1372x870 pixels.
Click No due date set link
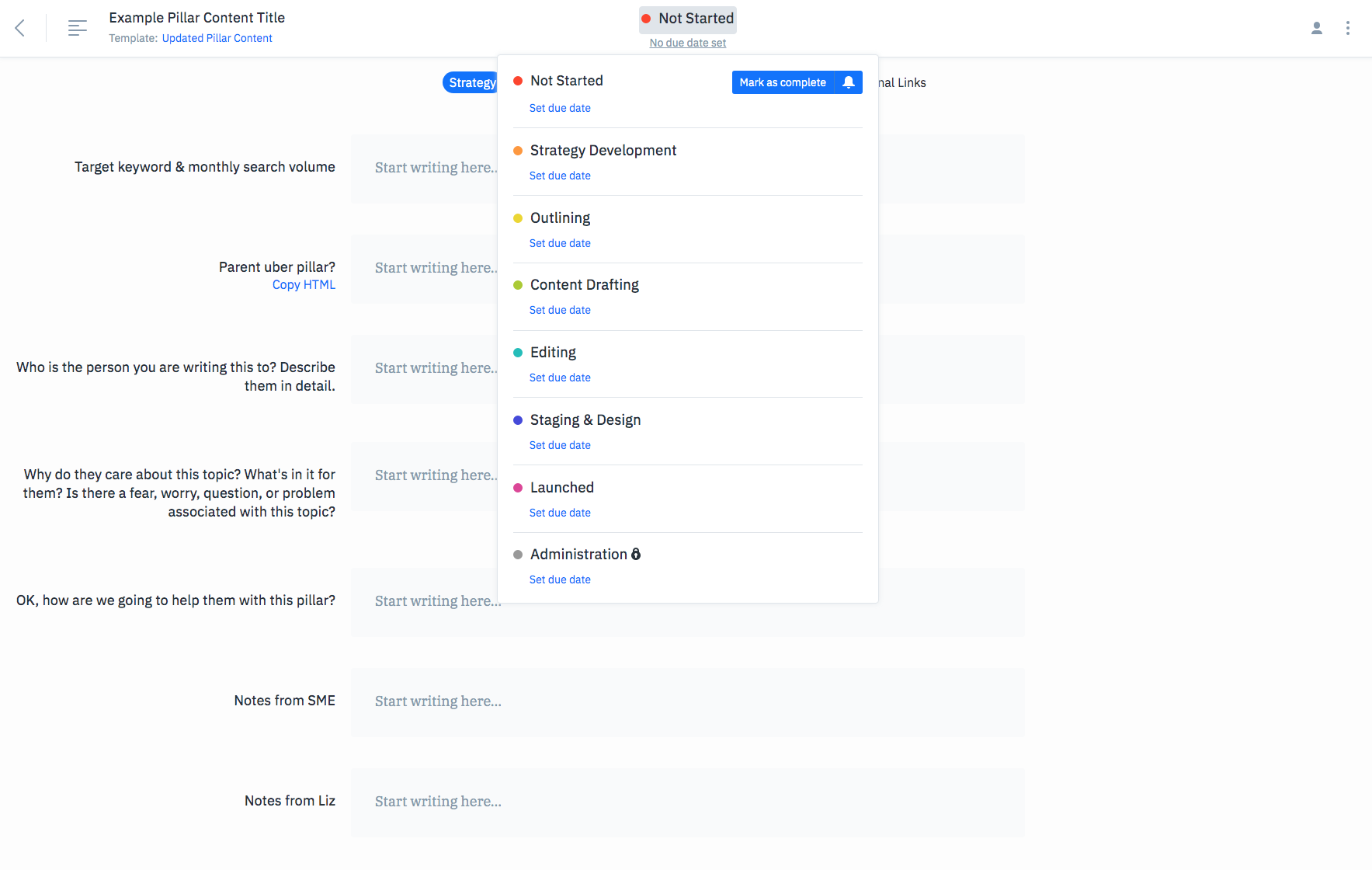coord(688,43)
